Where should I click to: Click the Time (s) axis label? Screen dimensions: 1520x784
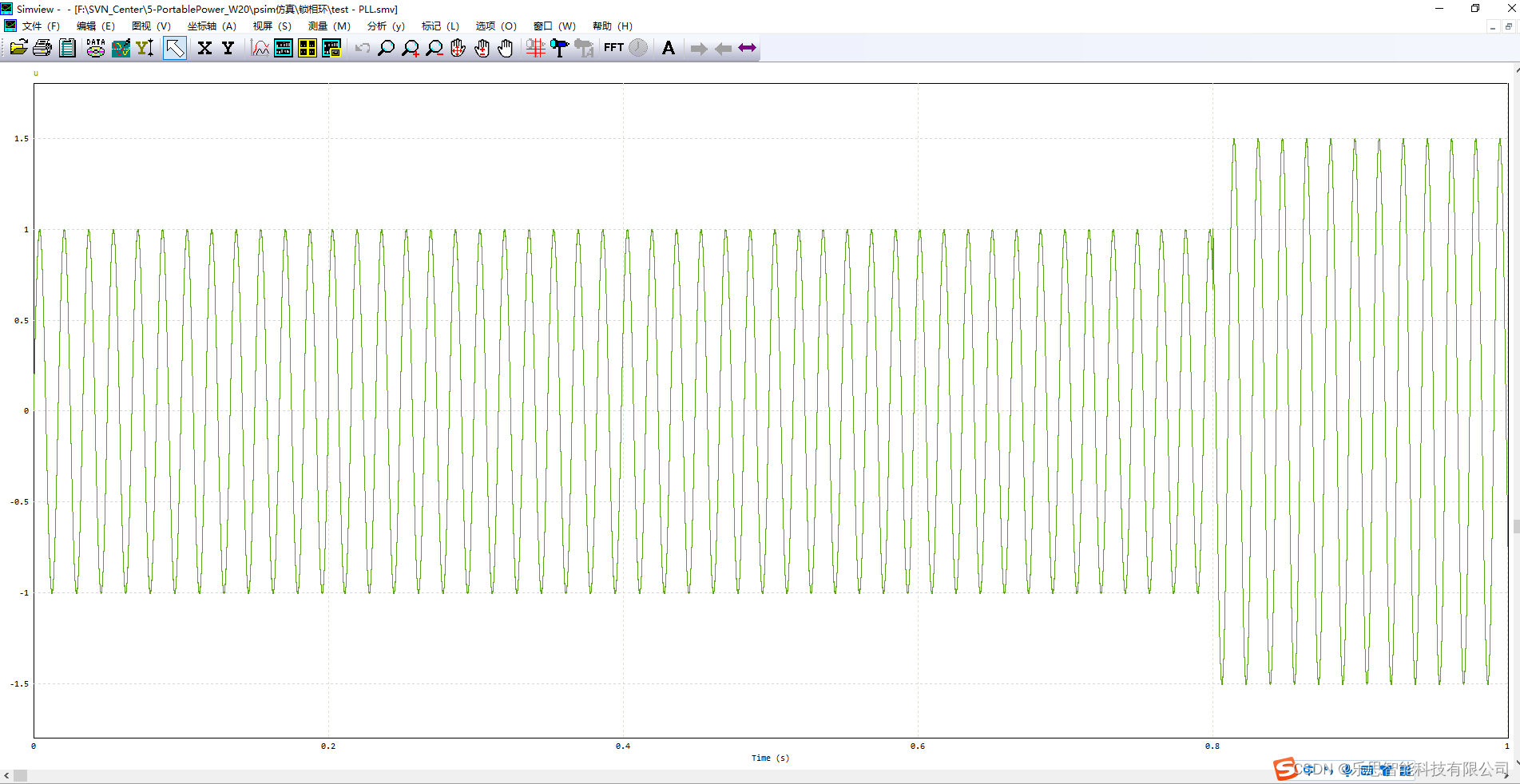770,758
